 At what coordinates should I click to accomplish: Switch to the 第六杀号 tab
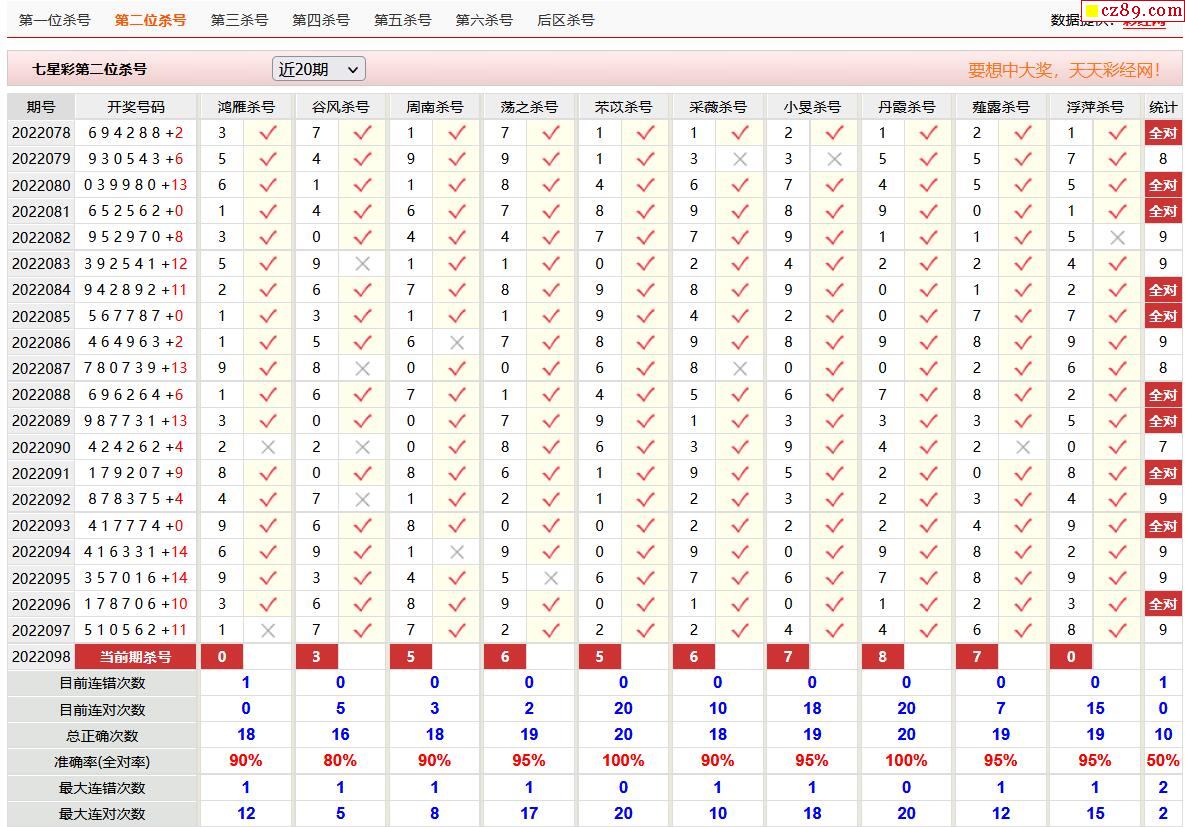tap(484, 20)
